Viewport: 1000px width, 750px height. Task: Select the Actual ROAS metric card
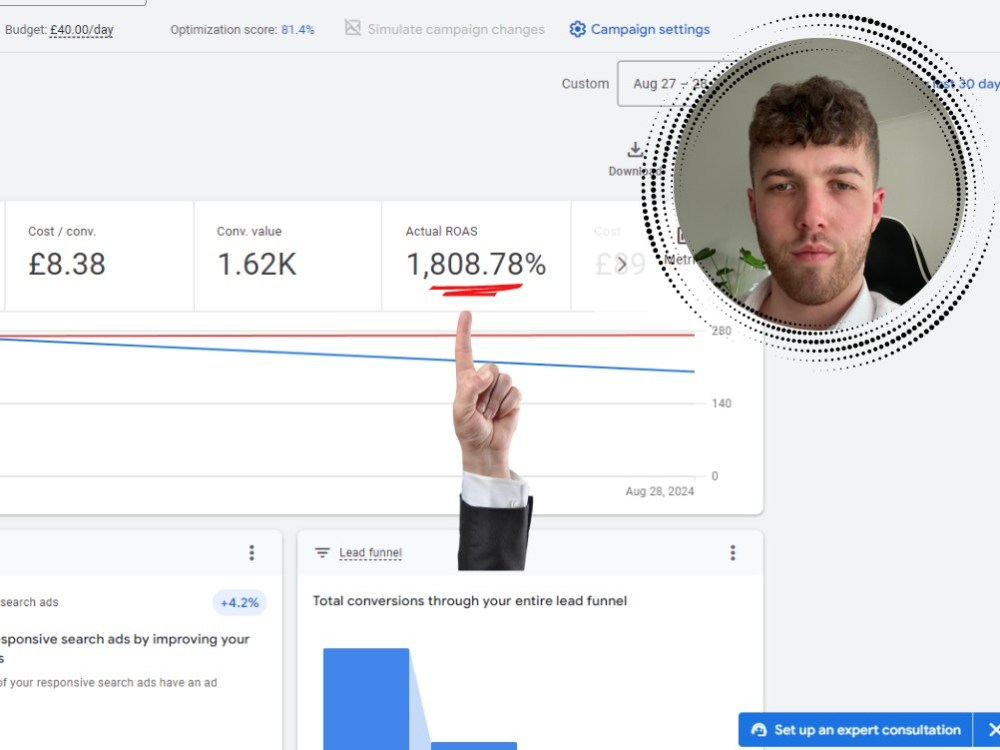coord(476,256)
